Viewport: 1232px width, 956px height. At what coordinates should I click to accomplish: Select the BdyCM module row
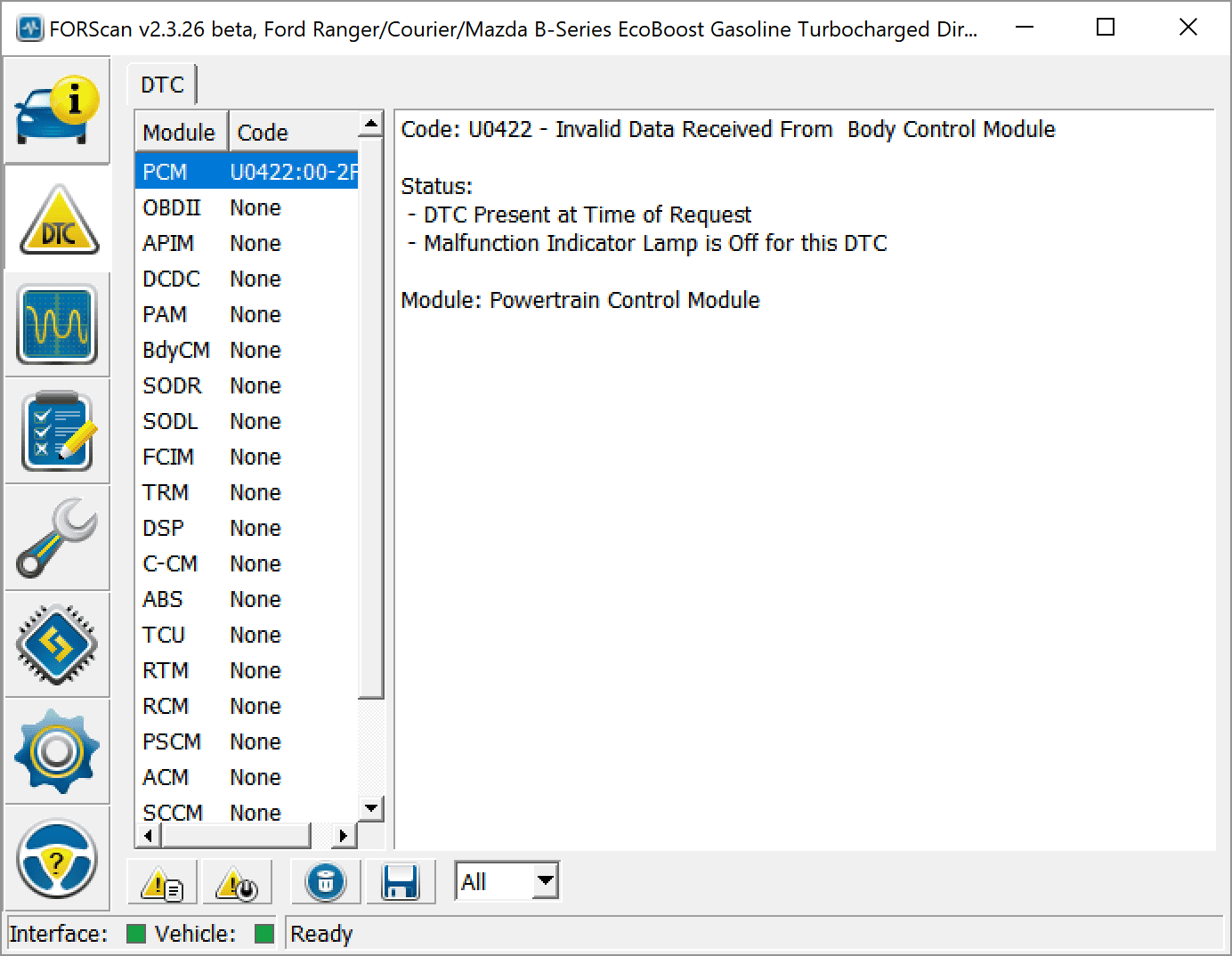tap(247, 350)
